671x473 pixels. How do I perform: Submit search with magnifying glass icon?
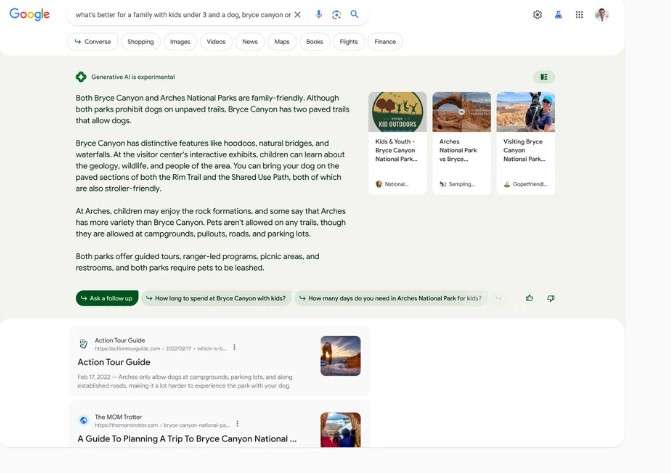coord(354,14)
